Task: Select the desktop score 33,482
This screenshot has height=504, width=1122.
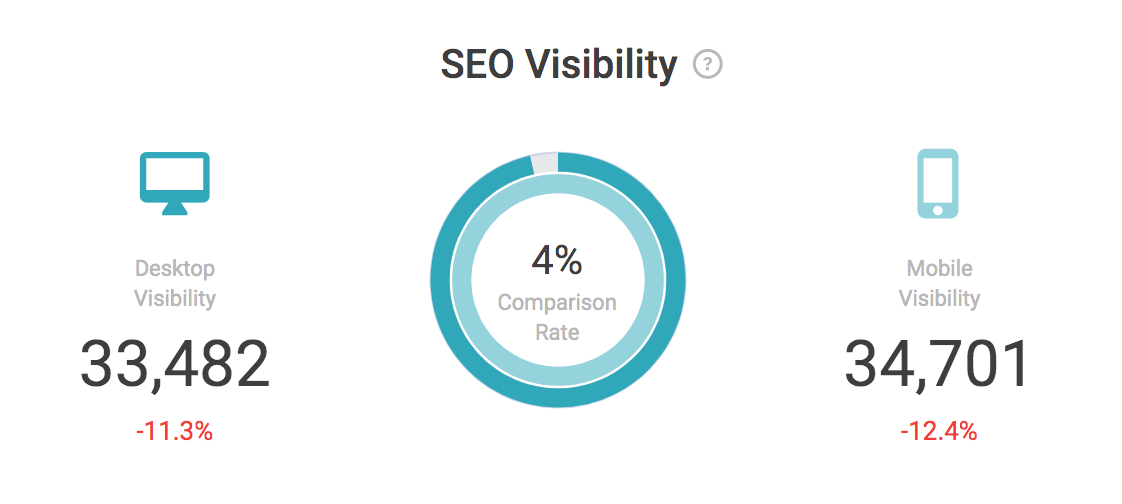Action: (175, 364)
